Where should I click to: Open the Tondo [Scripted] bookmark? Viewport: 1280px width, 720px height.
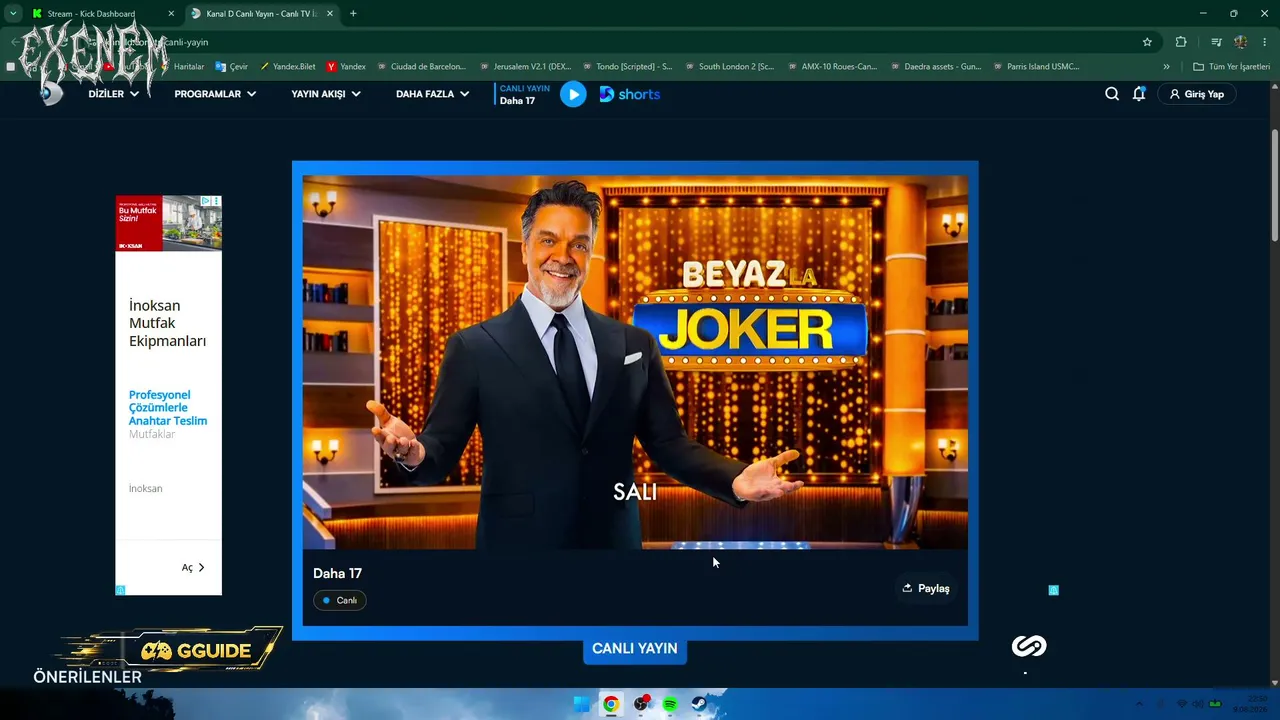[627, 67]
